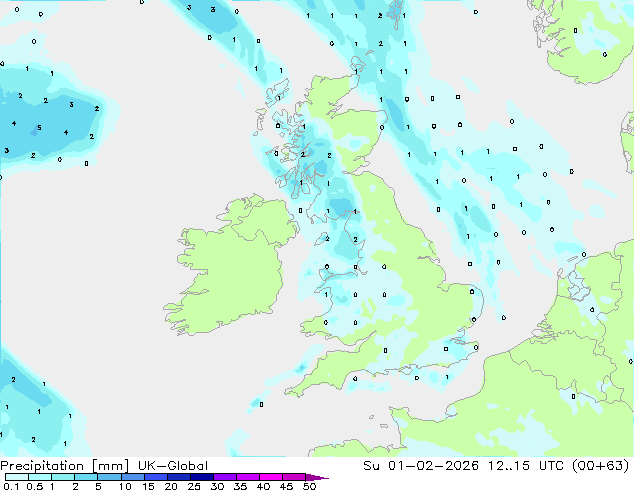The height and width of the screenshot is (490, 634).
Task: Click the 0.5–1 mm legend swatch
Action: tap(40, 477)
